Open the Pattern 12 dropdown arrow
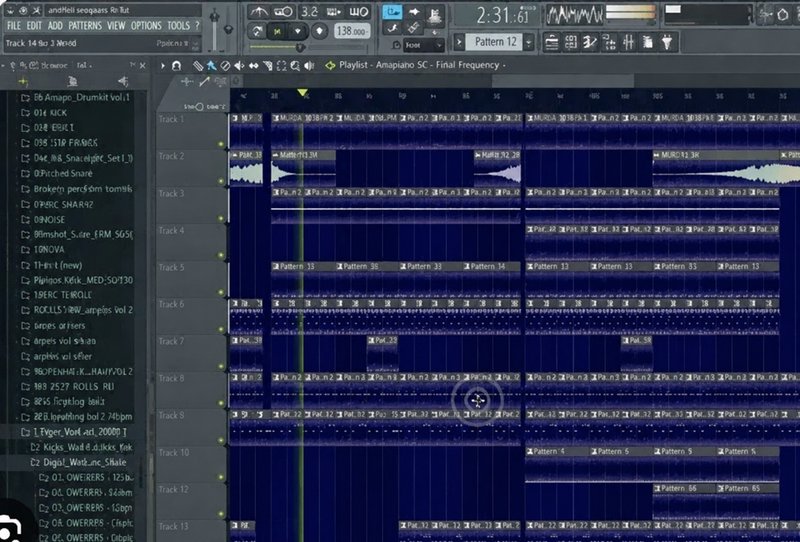The height and width of the screenshot is (542, 800). [x=529, y=42]
